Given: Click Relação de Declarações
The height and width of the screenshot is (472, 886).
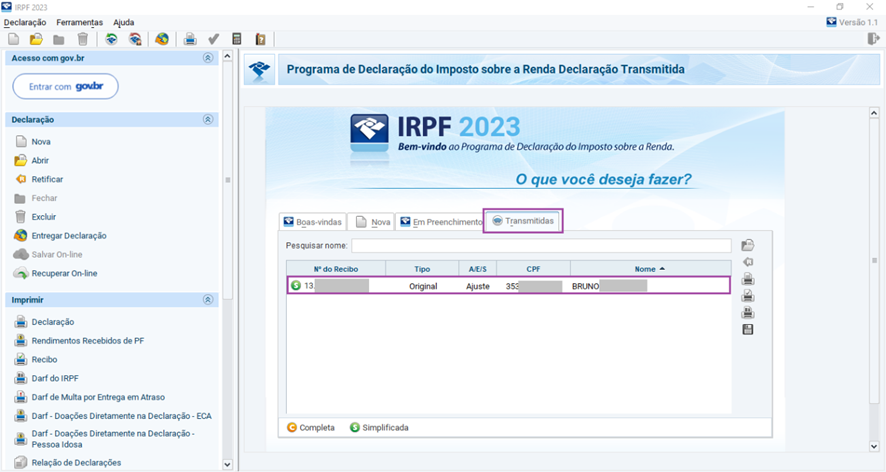Looking at the screenshot, I should coord(76,462).
